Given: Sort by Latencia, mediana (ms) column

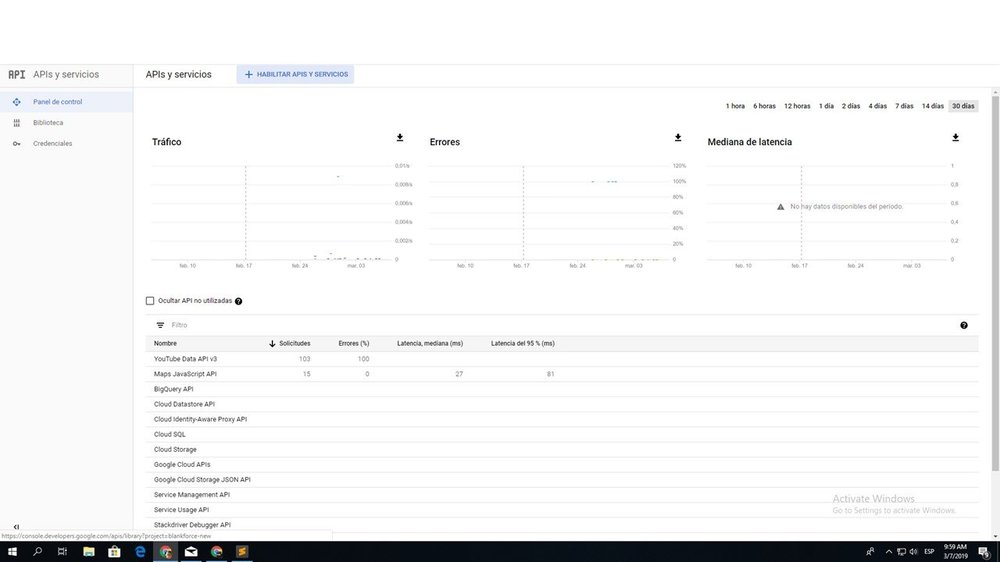Looking at the screenshot, I should (430, 343).
